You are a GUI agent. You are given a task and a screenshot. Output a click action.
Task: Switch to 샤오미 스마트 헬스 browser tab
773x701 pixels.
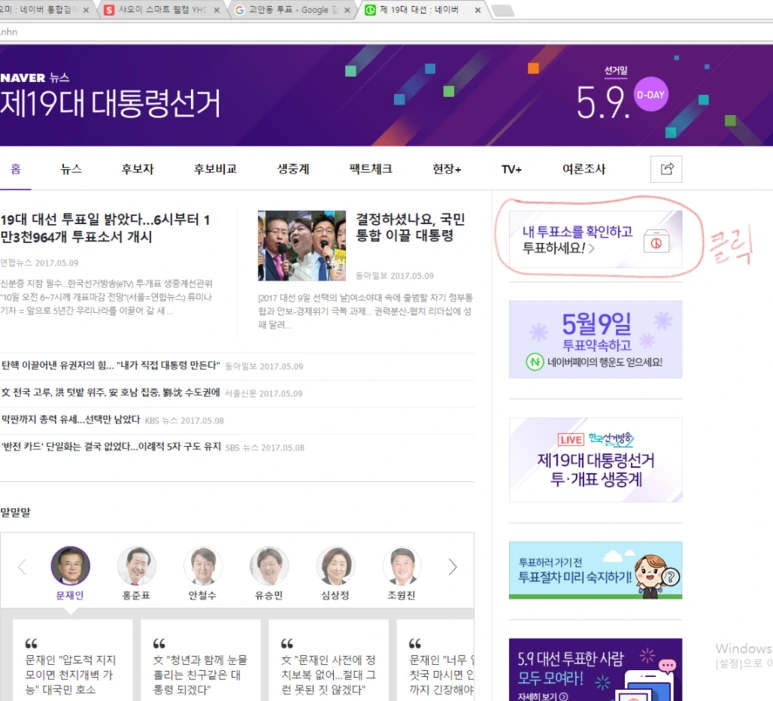(x=162, y=10)
